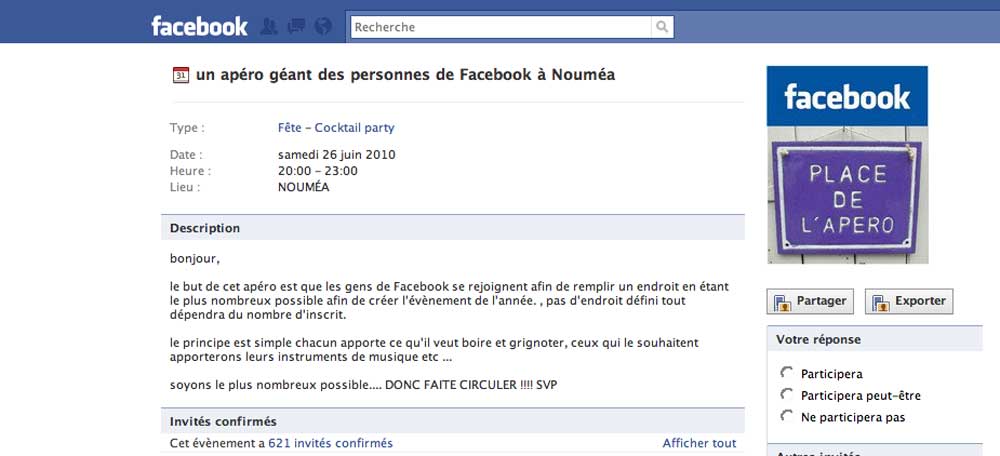
Task: Select the "Participera peut-être" radio option
Action: point(786,395)
